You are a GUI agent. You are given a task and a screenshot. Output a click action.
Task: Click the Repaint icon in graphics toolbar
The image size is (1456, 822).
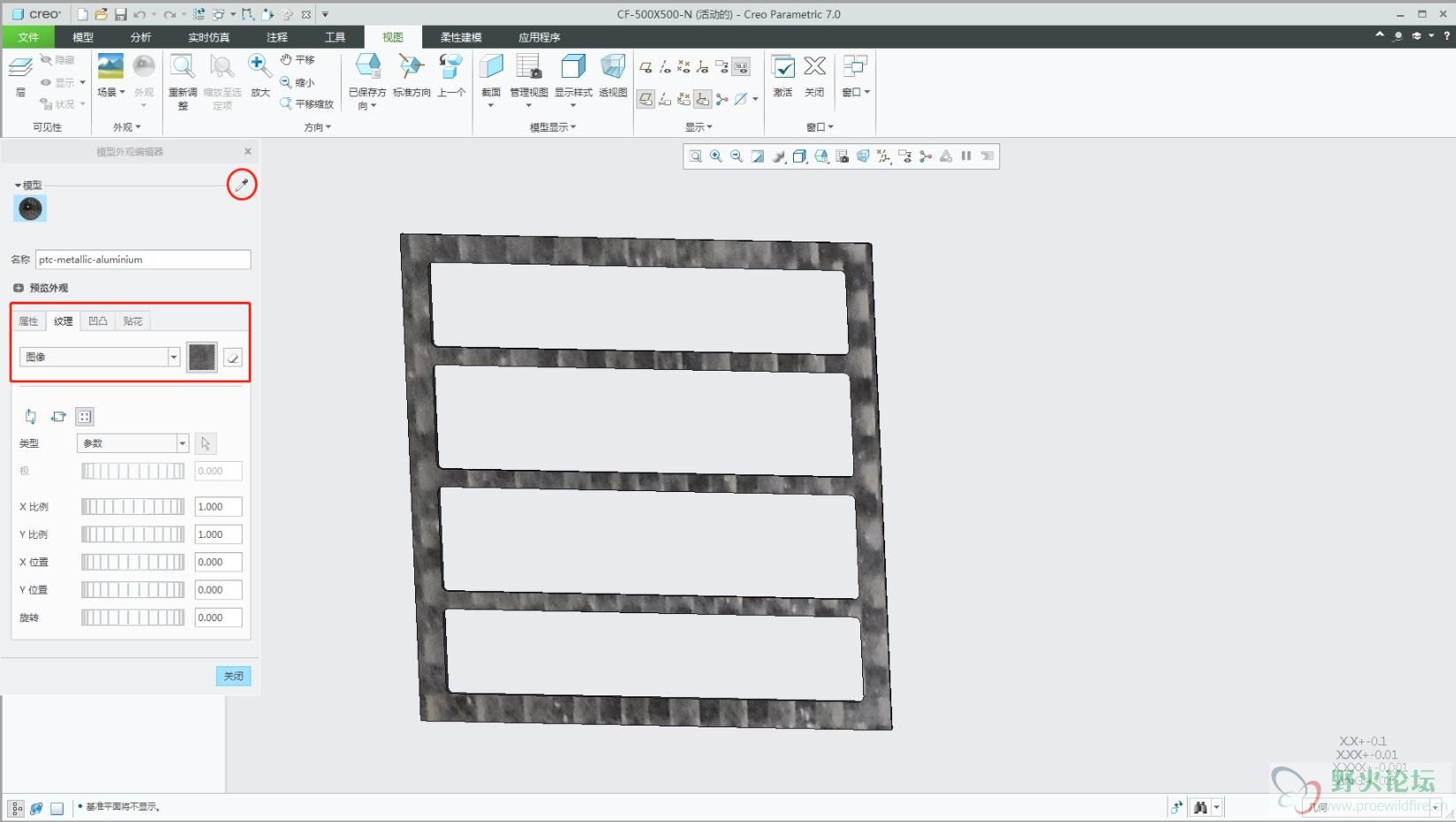(x=758, y=157)
